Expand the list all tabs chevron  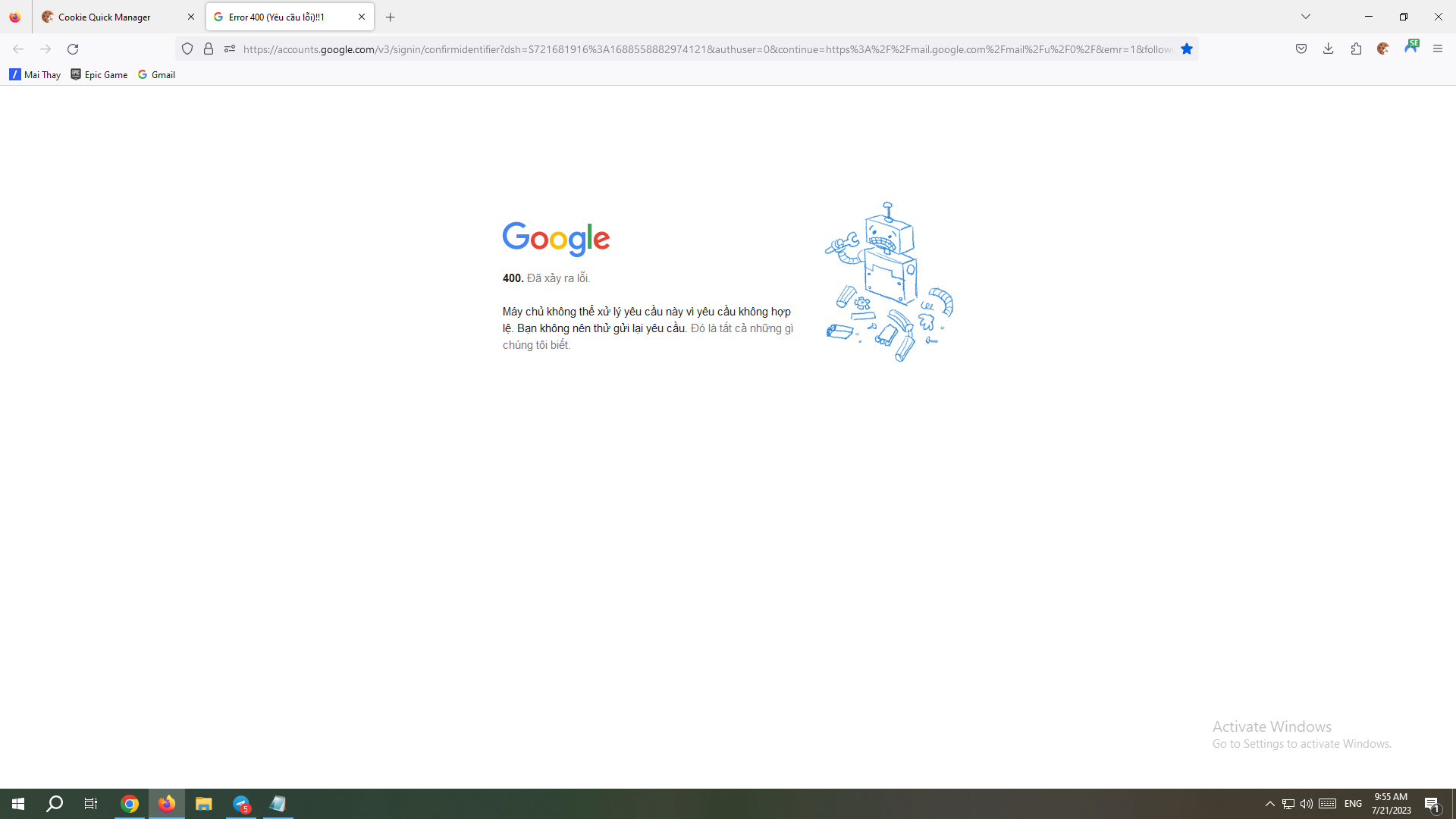[1306, 17]
